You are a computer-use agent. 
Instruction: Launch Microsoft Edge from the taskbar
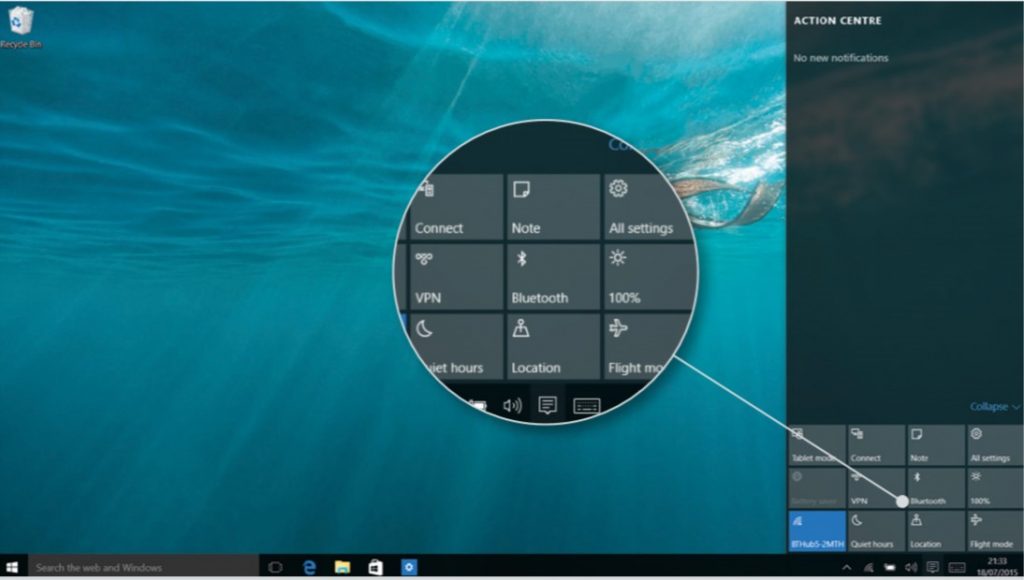click(x=310, y=567)
